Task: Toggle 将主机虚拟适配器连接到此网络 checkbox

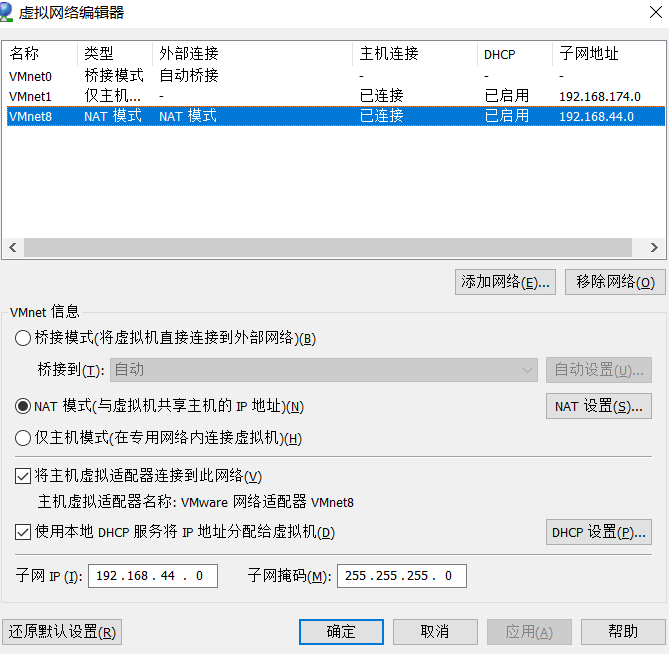Action: point(23,476)
